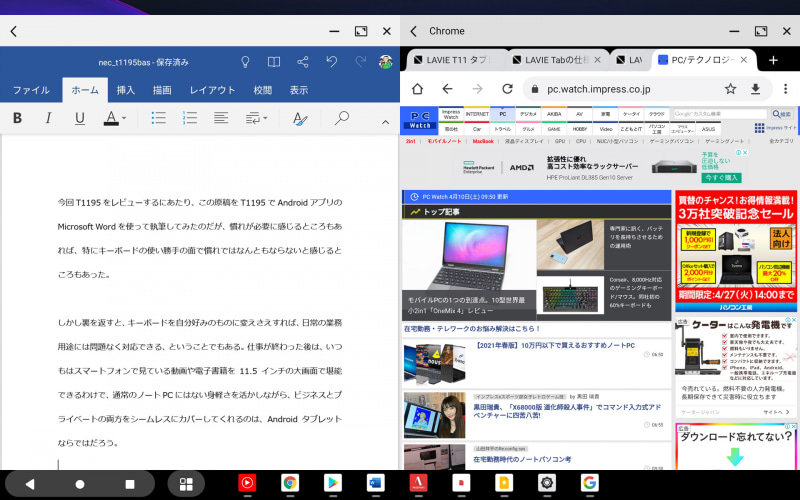Open the 校閲 ribbon tab
Image resolution: width=800 pixels, height=500 pixels.
click(263, 90)
